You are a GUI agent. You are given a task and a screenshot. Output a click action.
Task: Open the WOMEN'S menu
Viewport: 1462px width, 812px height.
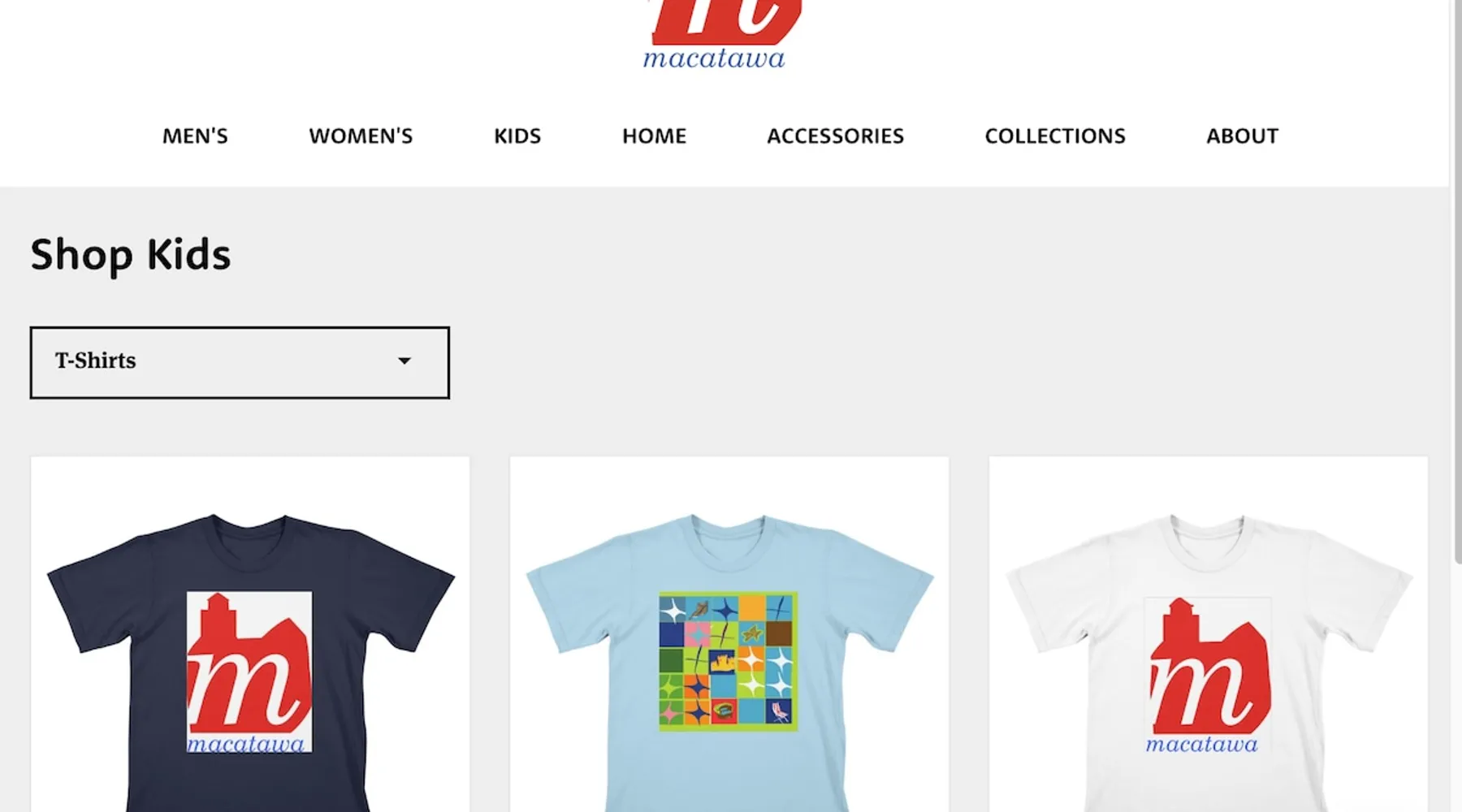click(361, 136)
